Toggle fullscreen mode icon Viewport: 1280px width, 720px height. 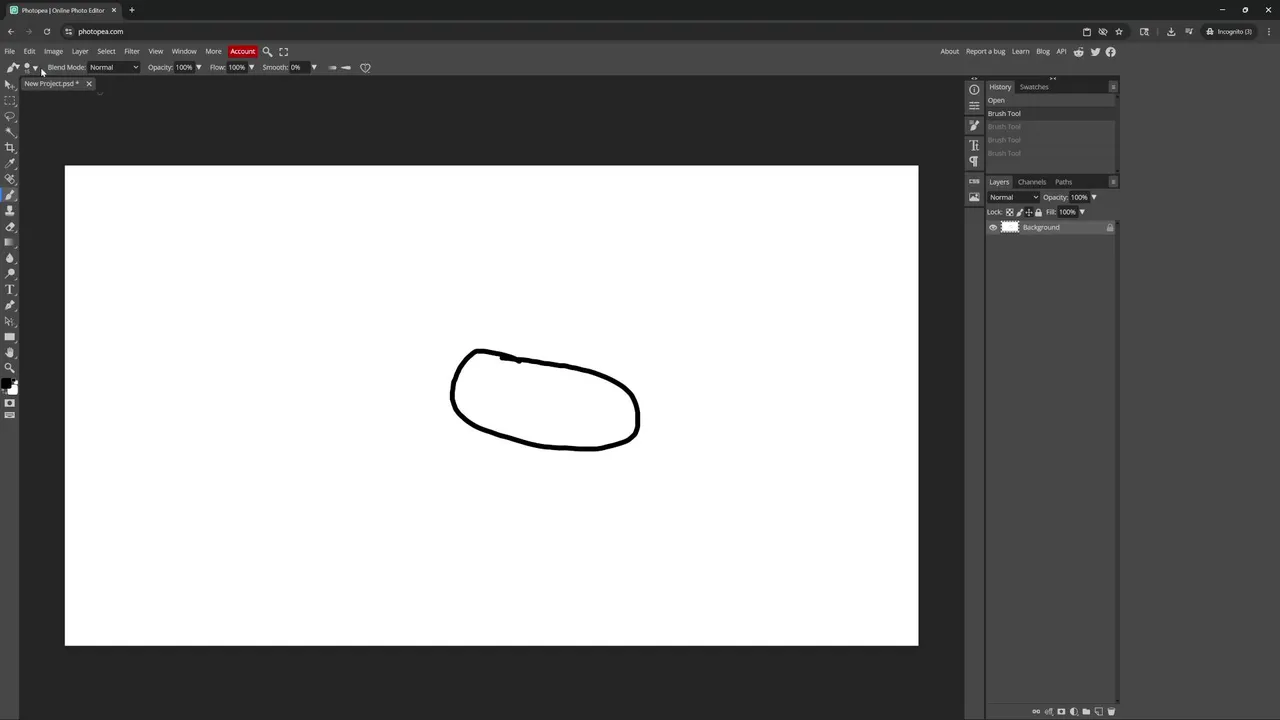click(284, 52)
